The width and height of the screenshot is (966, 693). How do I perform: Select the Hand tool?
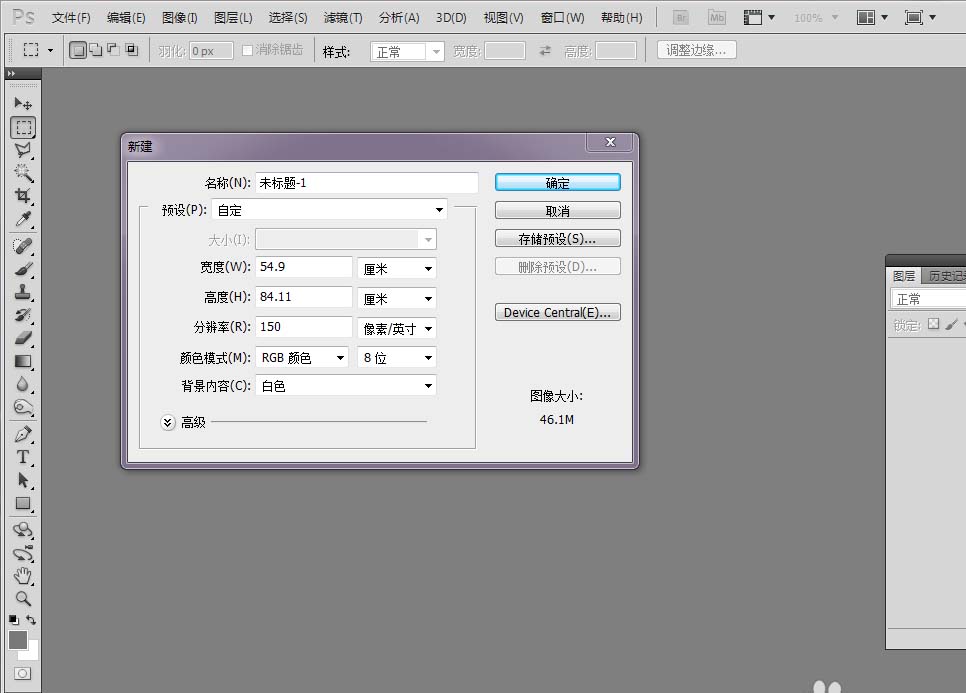click(23, 578)
